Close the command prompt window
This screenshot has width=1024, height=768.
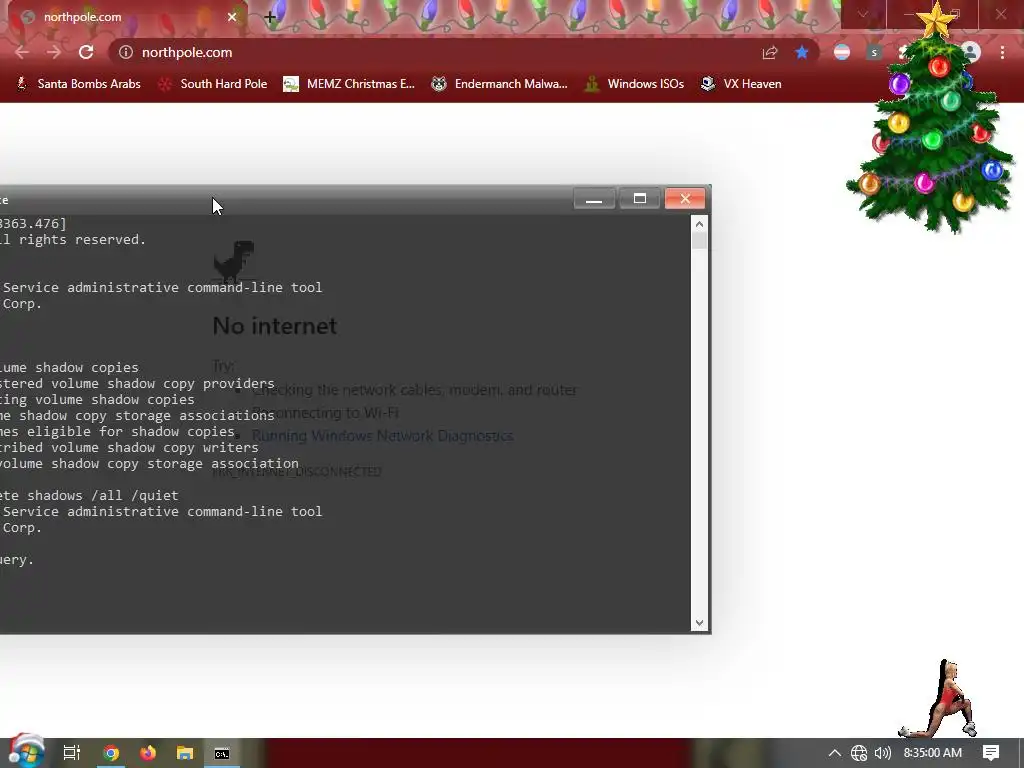[684, 199]
